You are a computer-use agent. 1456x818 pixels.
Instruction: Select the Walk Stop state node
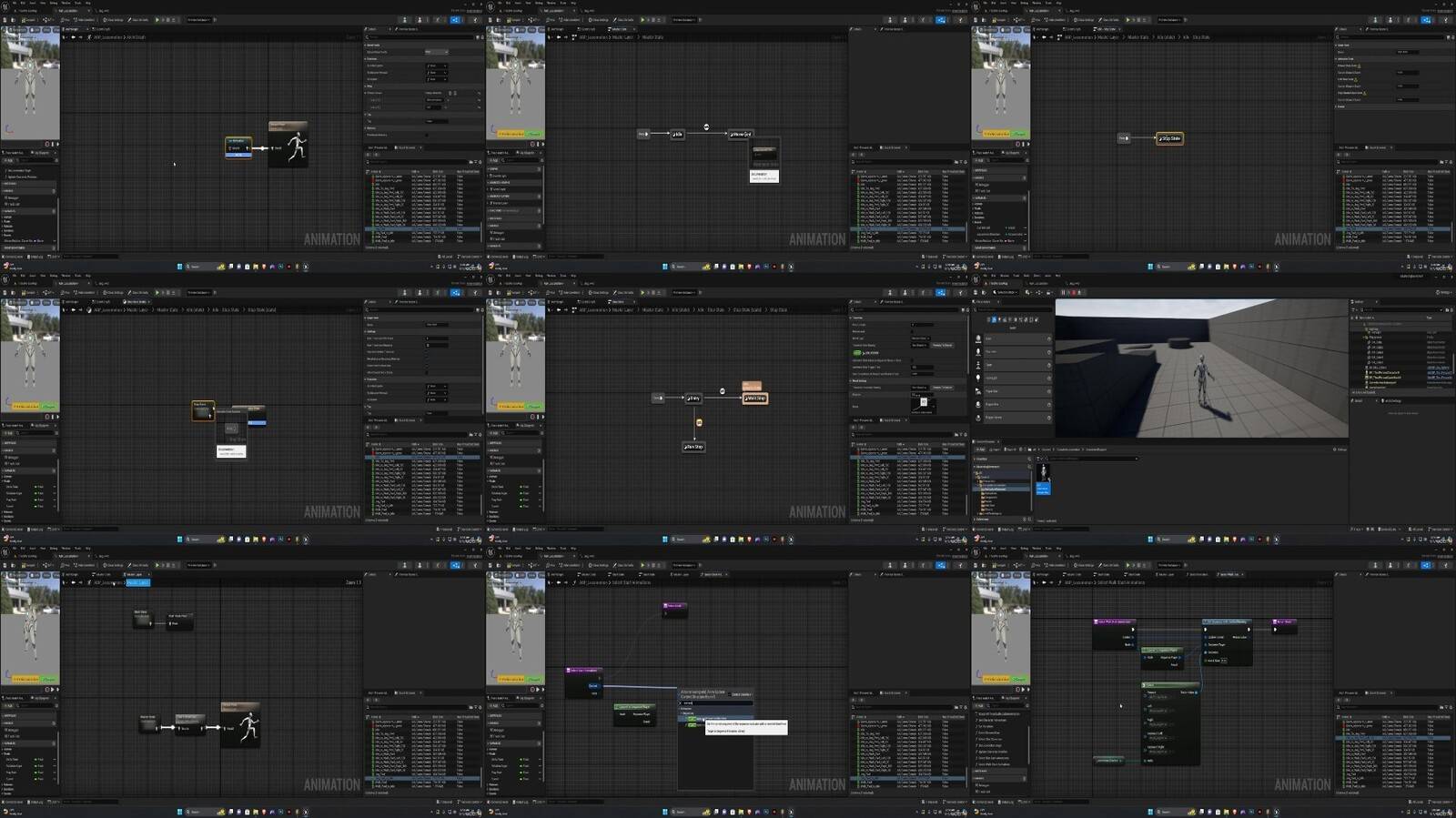coord(754,398)
